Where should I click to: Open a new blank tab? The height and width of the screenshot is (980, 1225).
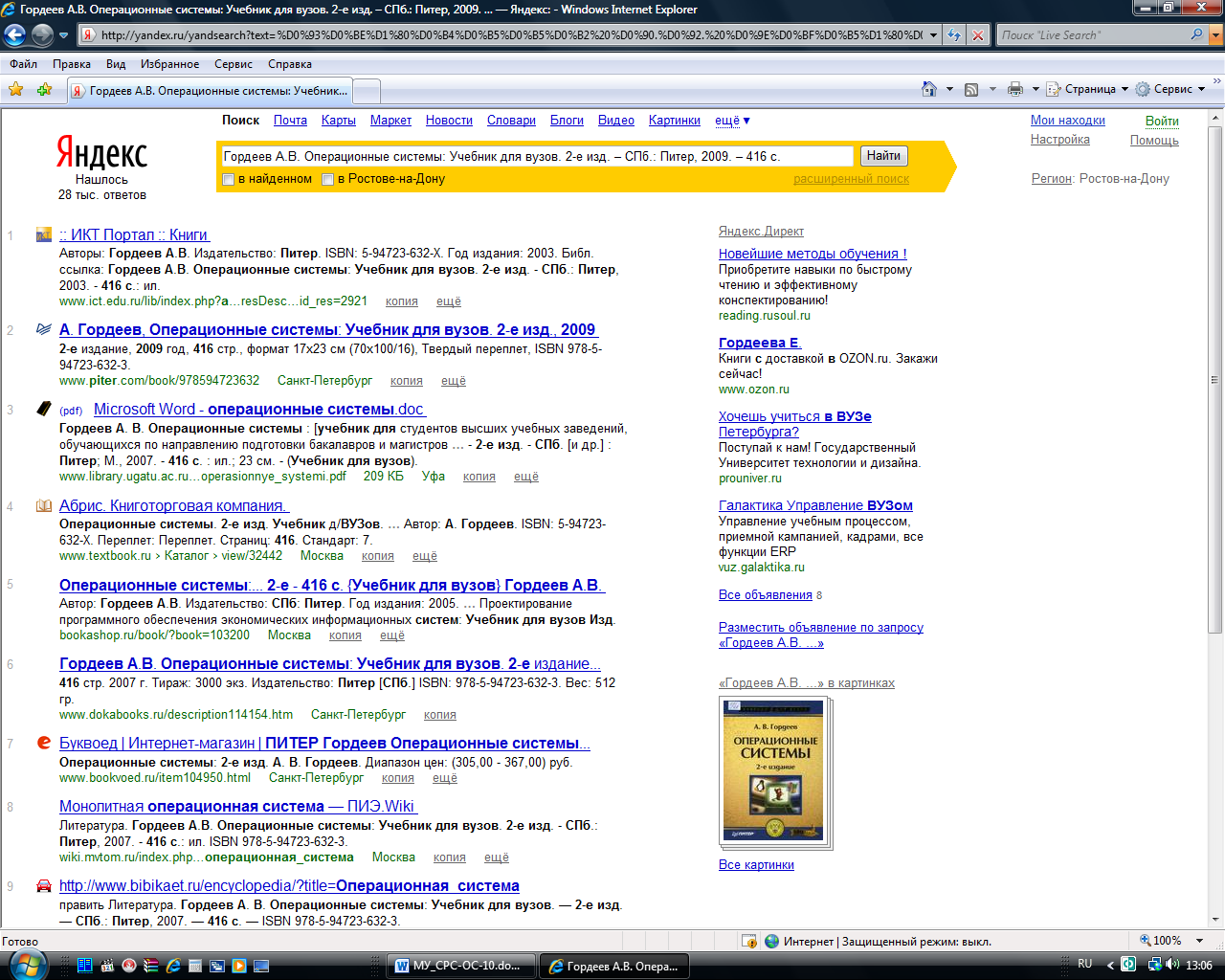[x=367, y=91]
